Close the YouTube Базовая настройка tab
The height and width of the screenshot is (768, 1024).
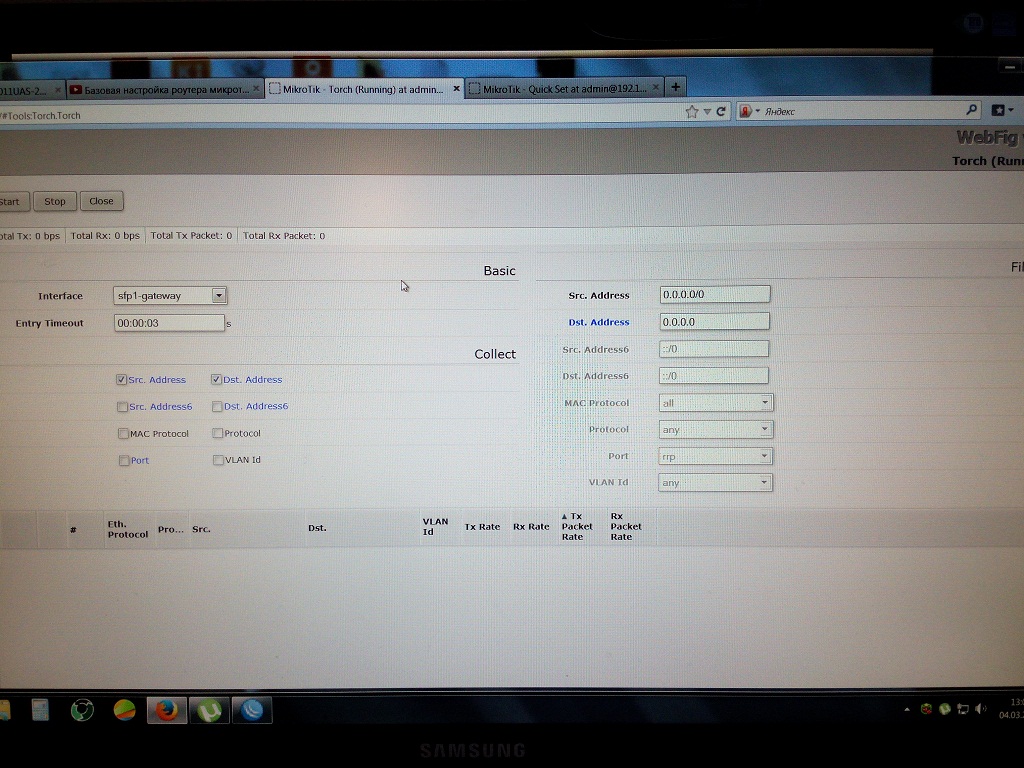coord(256,88)
